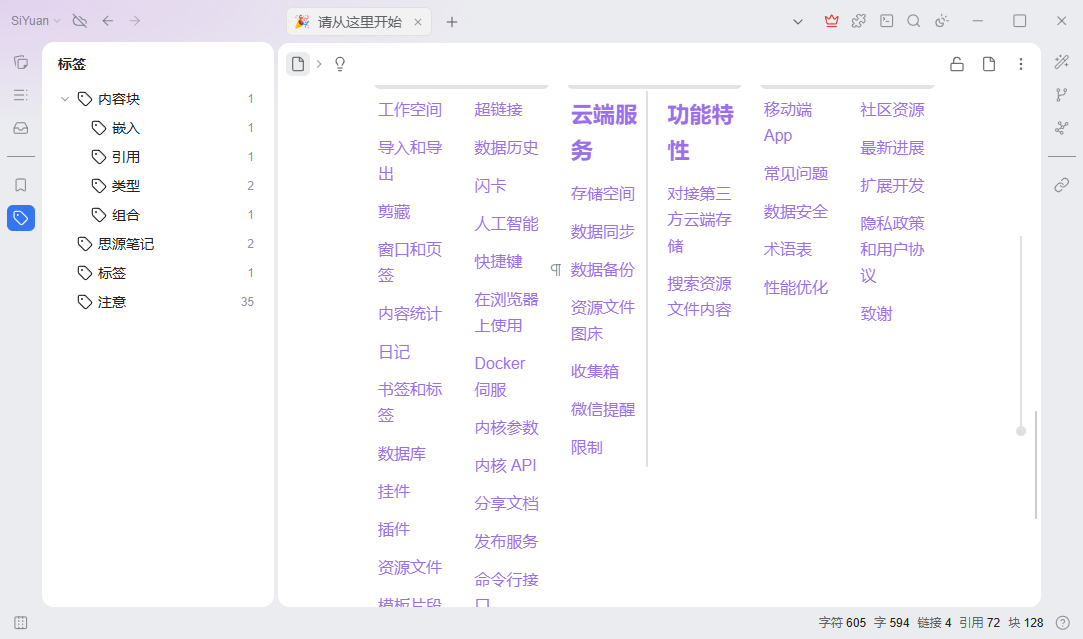Open the plugins puzzle icon
Viewport: 1083px width, 639px height.
pyautogui.click(x=859, y=21)
